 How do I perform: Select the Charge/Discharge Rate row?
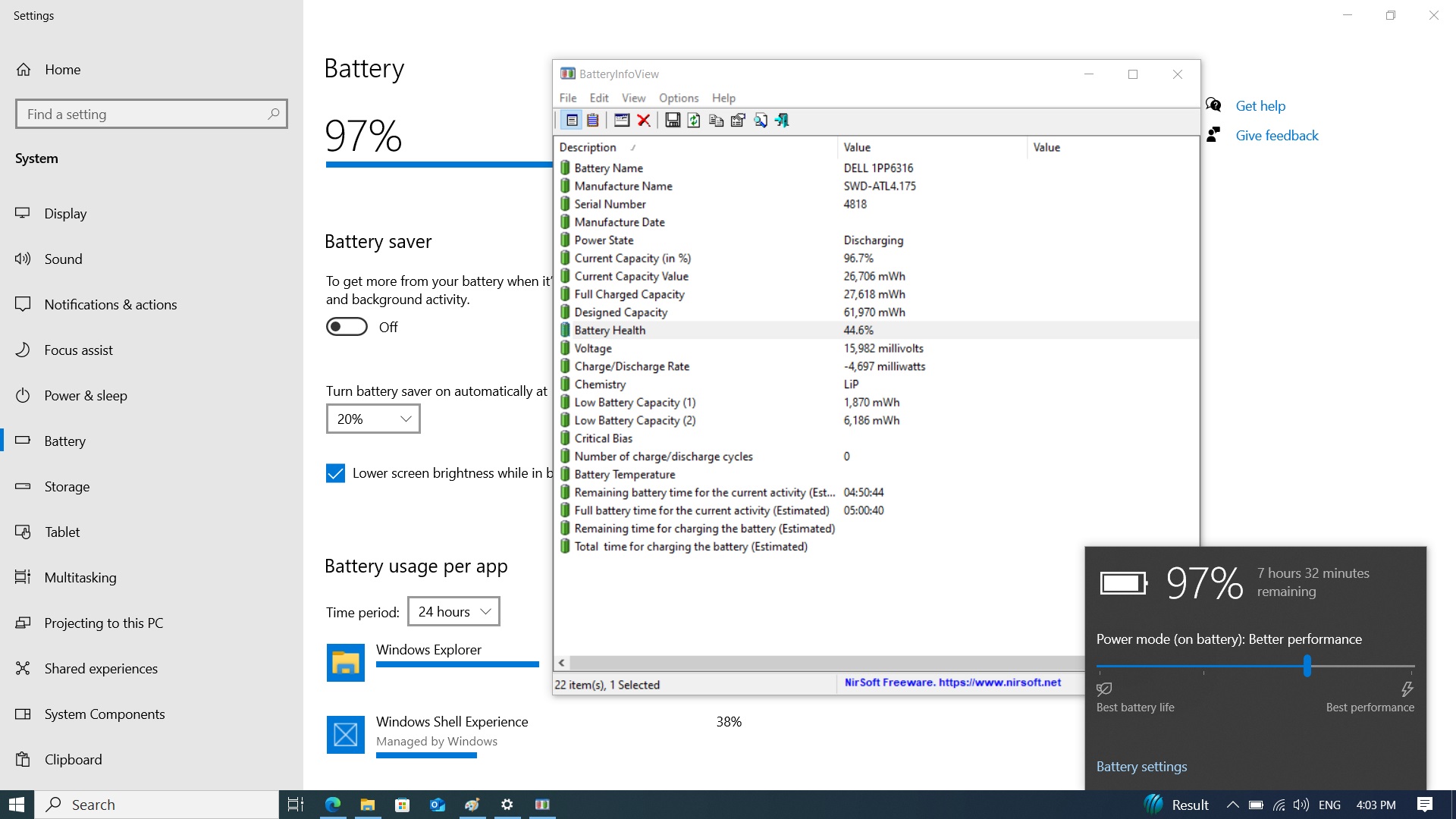point(877,366)
